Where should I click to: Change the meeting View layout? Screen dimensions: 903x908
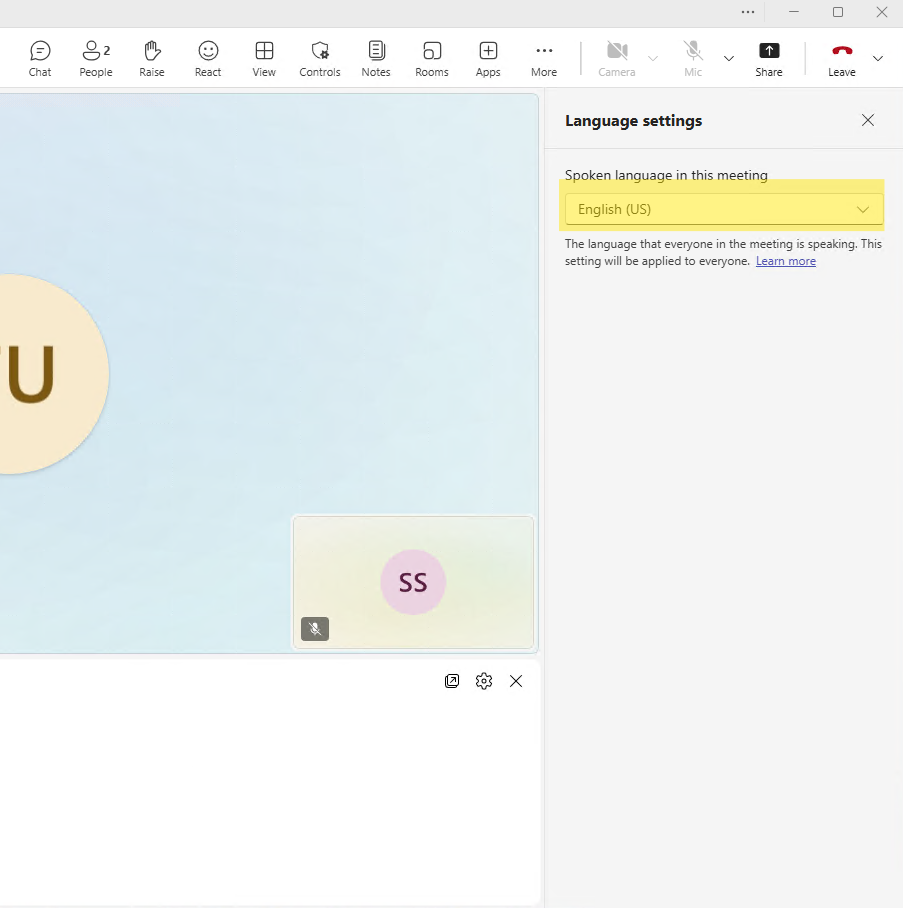click(x=264, y=58)
